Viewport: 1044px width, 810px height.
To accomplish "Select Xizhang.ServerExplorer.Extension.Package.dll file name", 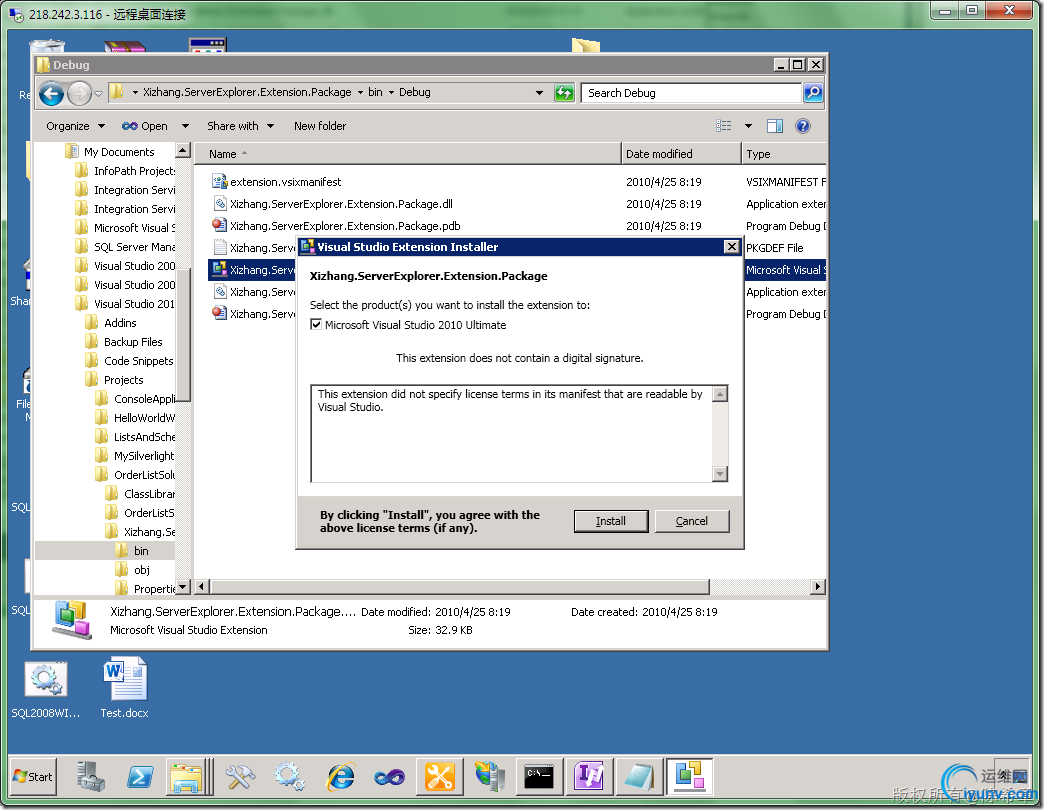I will tap(342, 204).
